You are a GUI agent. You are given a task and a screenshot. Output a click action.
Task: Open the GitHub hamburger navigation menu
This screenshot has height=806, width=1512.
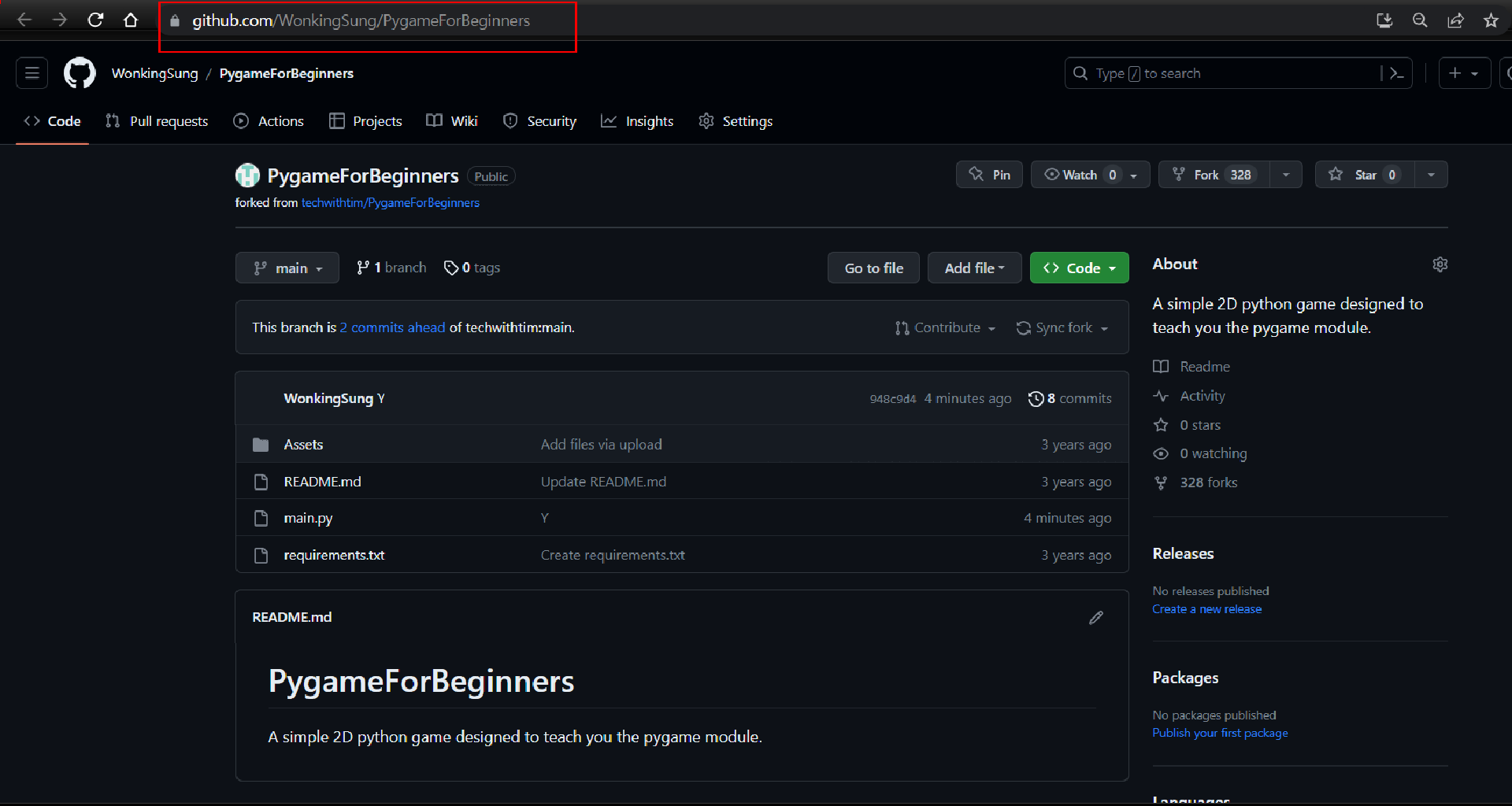click(x=32, y=73)
